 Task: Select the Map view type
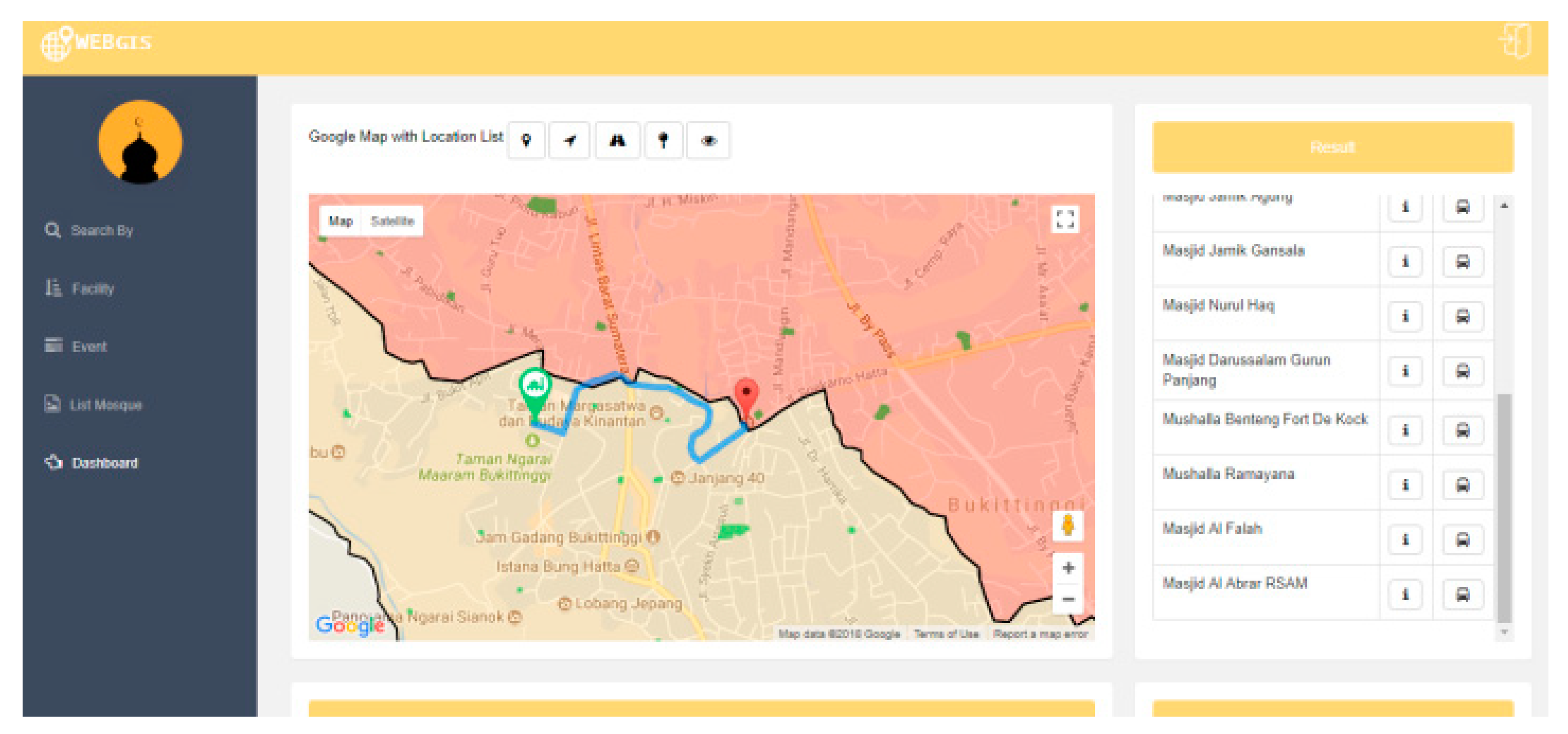pyautogui.click(x=341, y=221)
